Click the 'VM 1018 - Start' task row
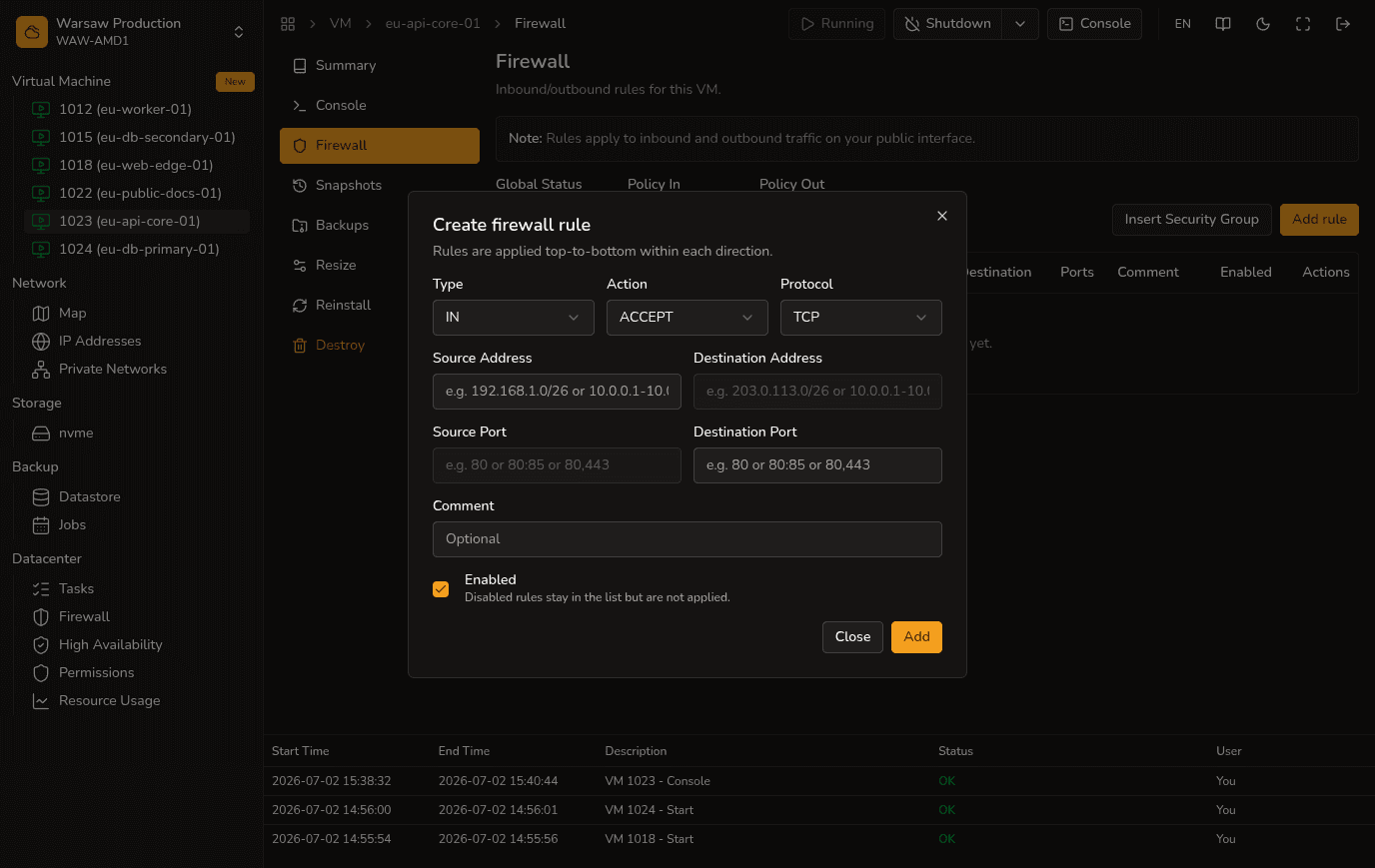 [819, 839]
